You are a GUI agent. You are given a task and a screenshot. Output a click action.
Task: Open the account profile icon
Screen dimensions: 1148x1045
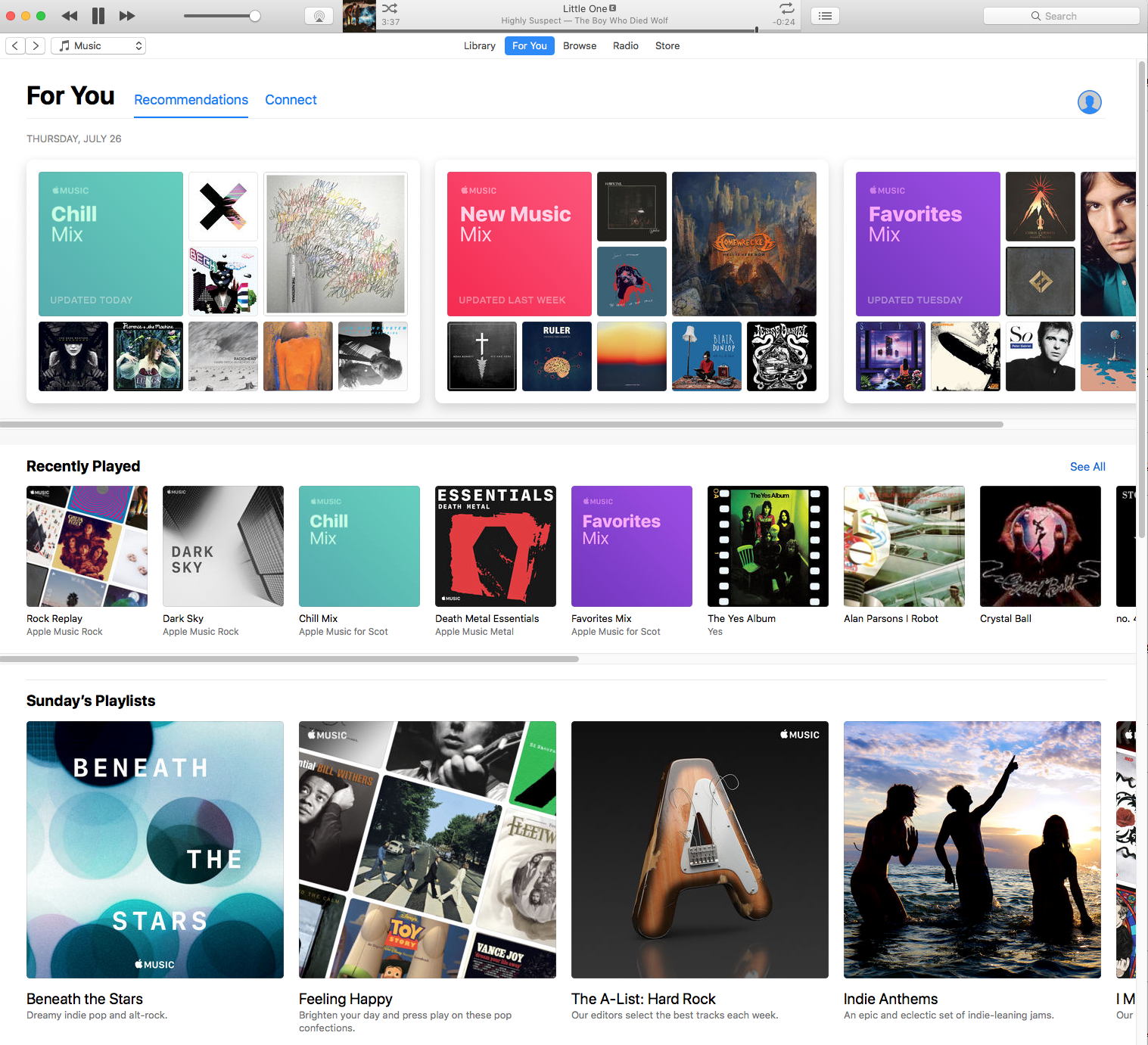[1090, 102]
